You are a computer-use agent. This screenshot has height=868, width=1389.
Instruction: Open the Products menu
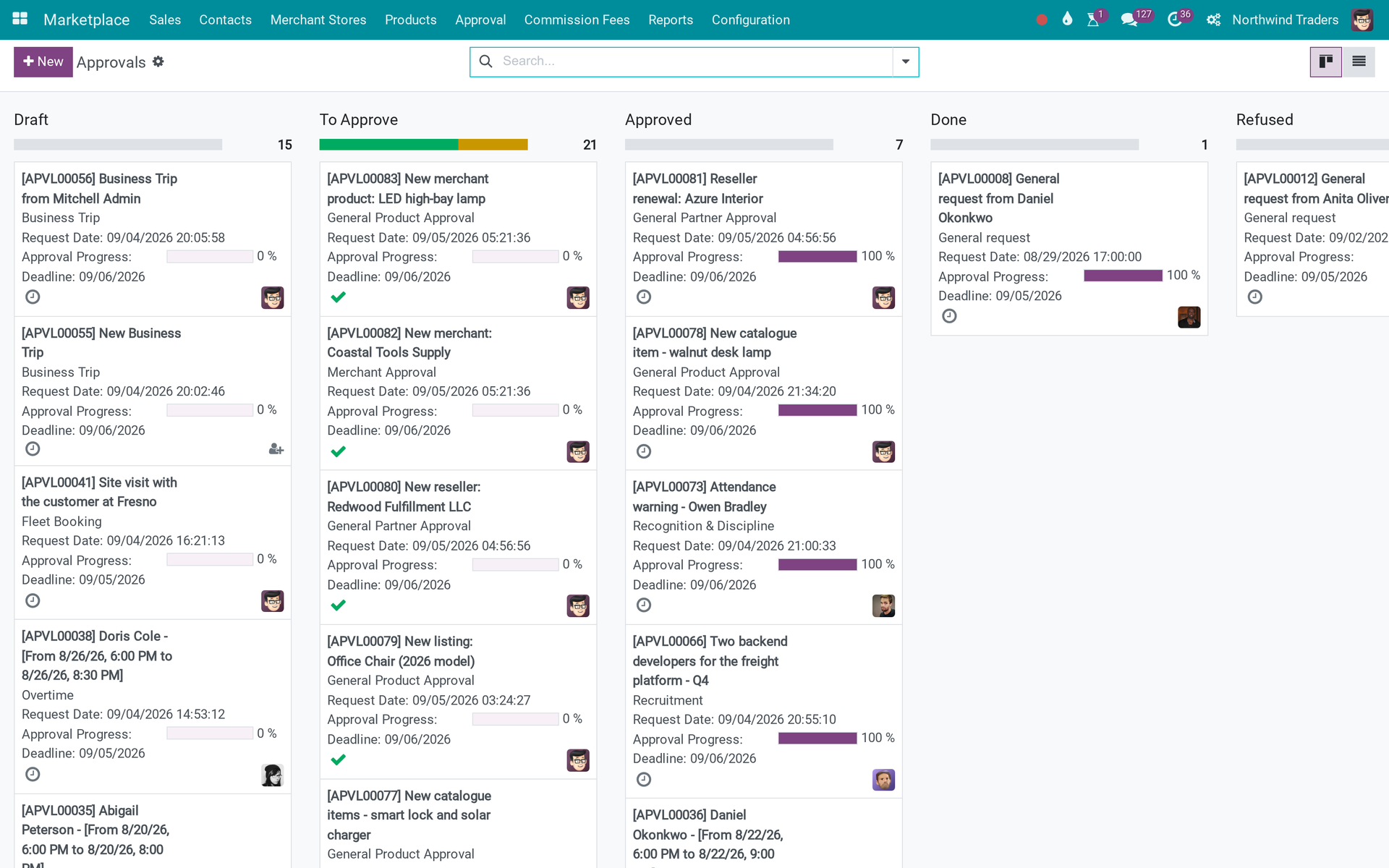pos(411,20)
